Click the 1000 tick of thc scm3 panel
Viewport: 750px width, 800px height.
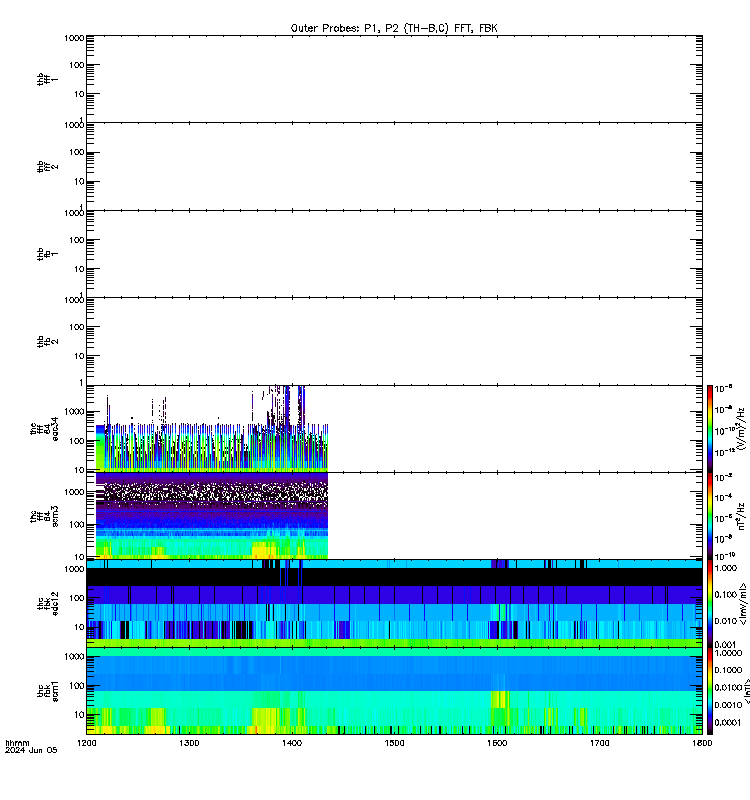tap(74, 492)
